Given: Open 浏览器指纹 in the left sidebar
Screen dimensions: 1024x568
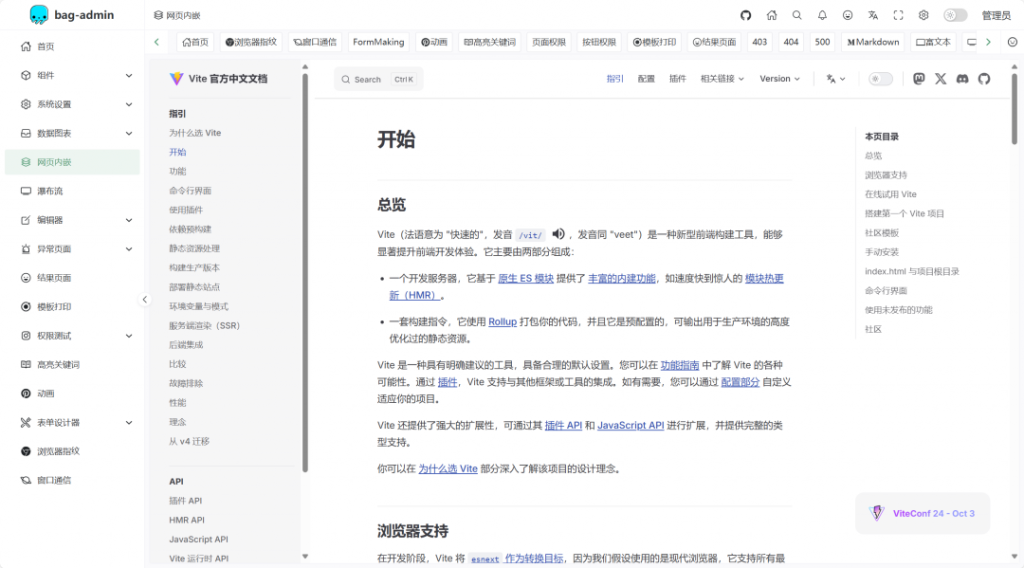Looking at the screenshot, I should click(72, 451).
